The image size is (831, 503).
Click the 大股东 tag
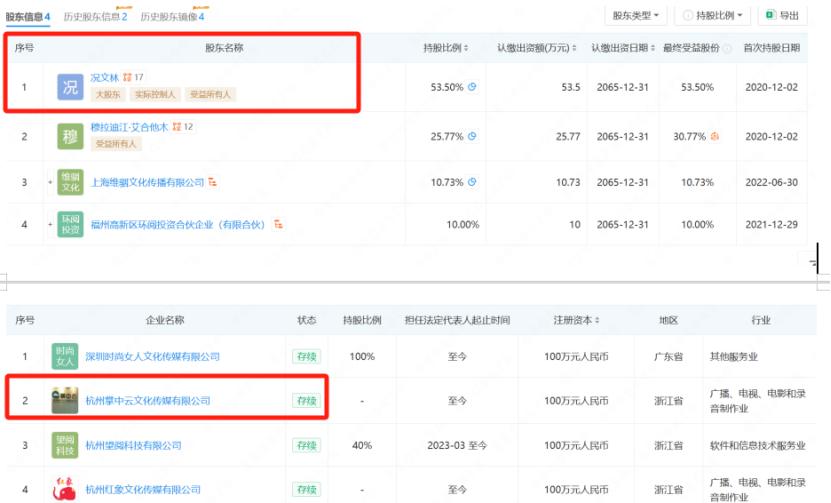coord(108,94)
